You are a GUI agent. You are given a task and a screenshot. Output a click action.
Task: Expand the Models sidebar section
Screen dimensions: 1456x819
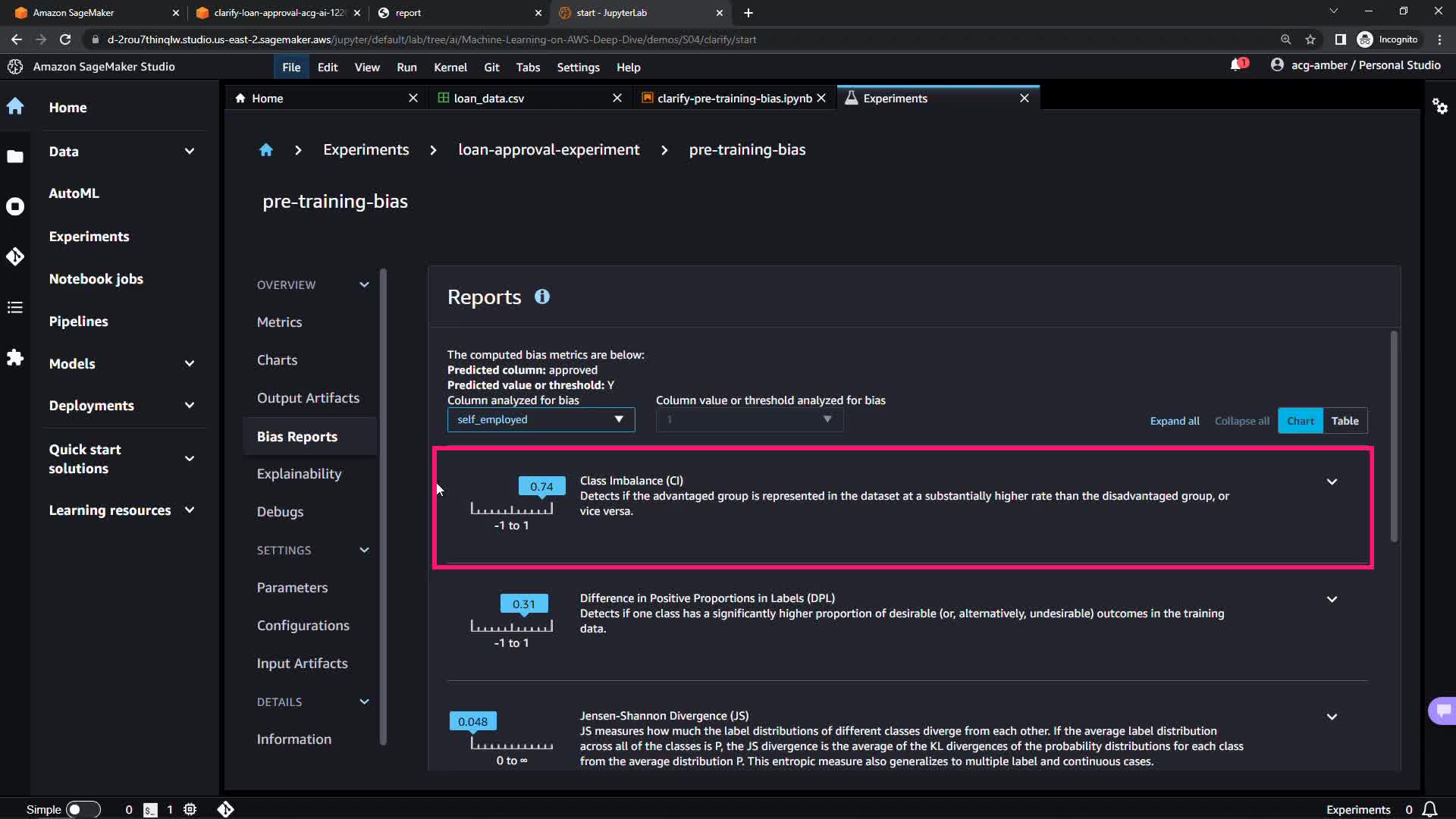190,363
